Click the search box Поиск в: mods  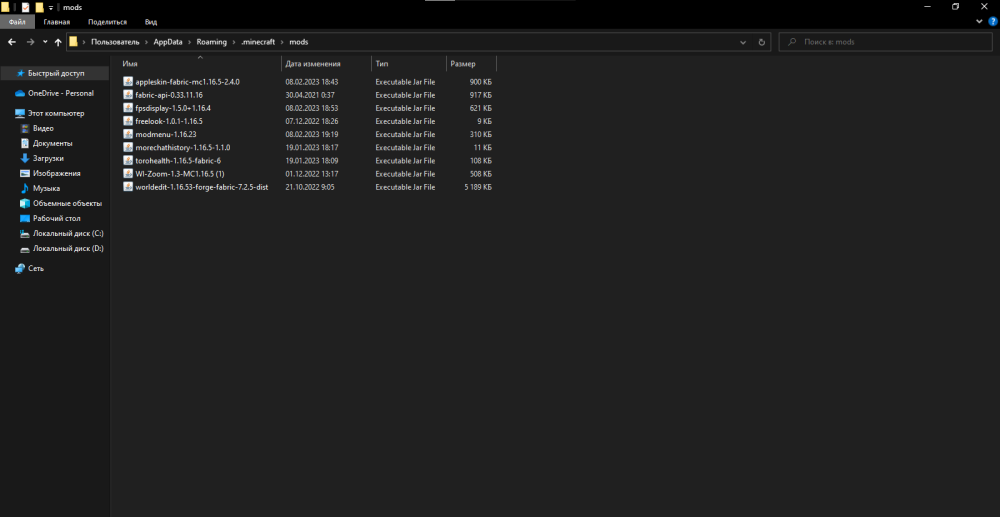885,42
